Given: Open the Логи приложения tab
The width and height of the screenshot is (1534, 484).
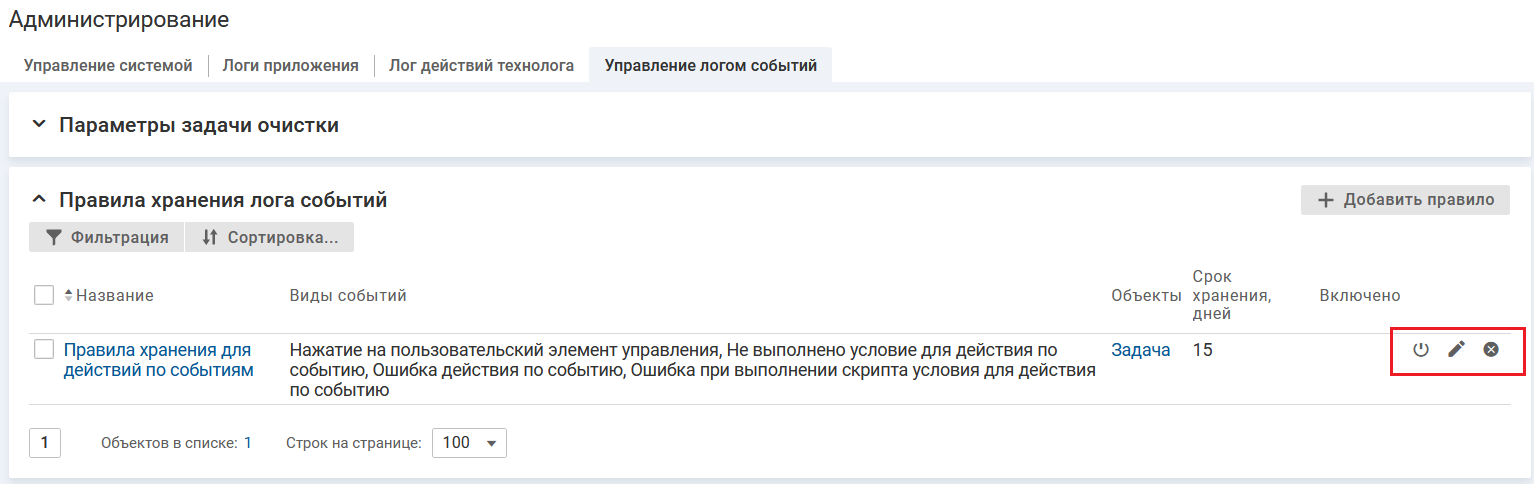Looking at the screenshot, I should [290, 66].
